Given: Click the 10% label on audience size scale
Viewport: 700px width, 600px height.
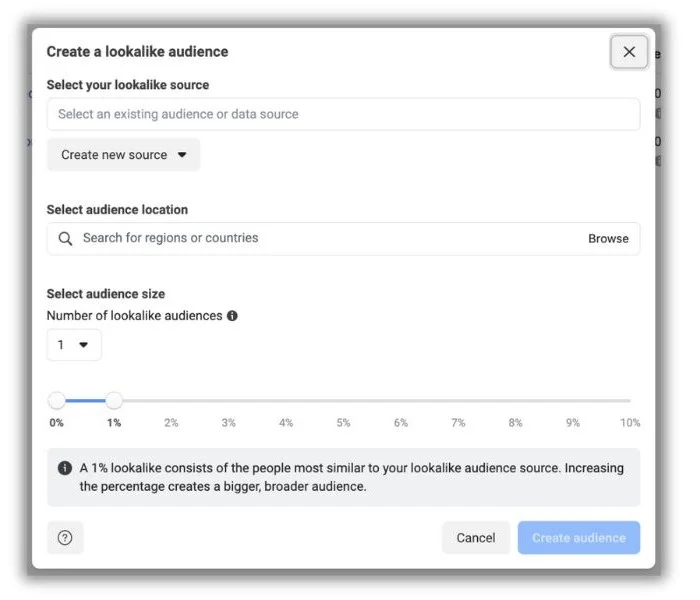Looking at the screenshot, I should pos(630,422).
